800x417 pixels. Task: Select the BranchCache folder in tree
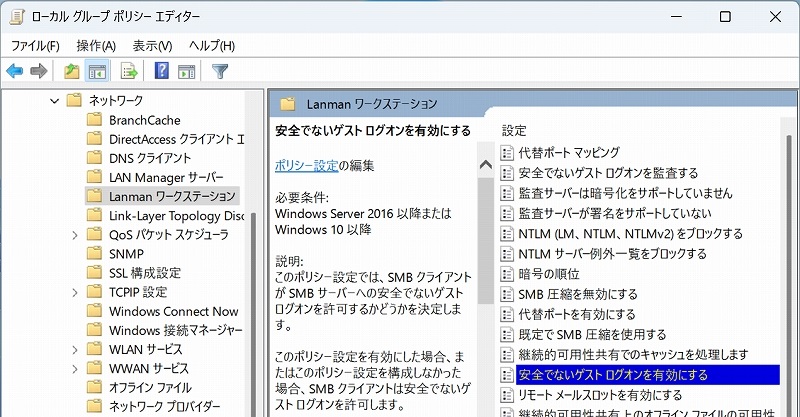(x=144, y=120)
